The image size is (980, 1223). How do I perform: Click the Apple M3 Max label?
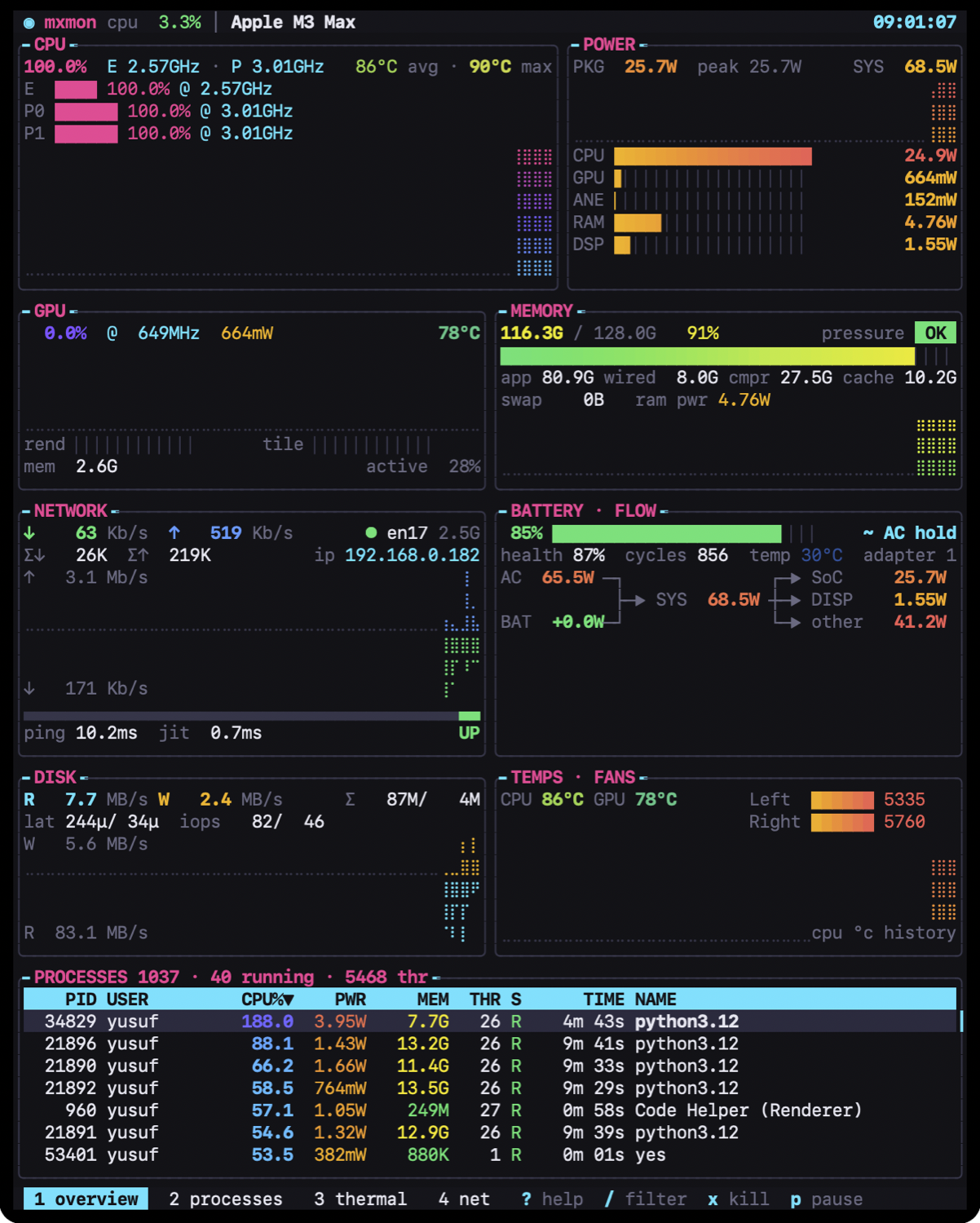[x=293, y=22]
